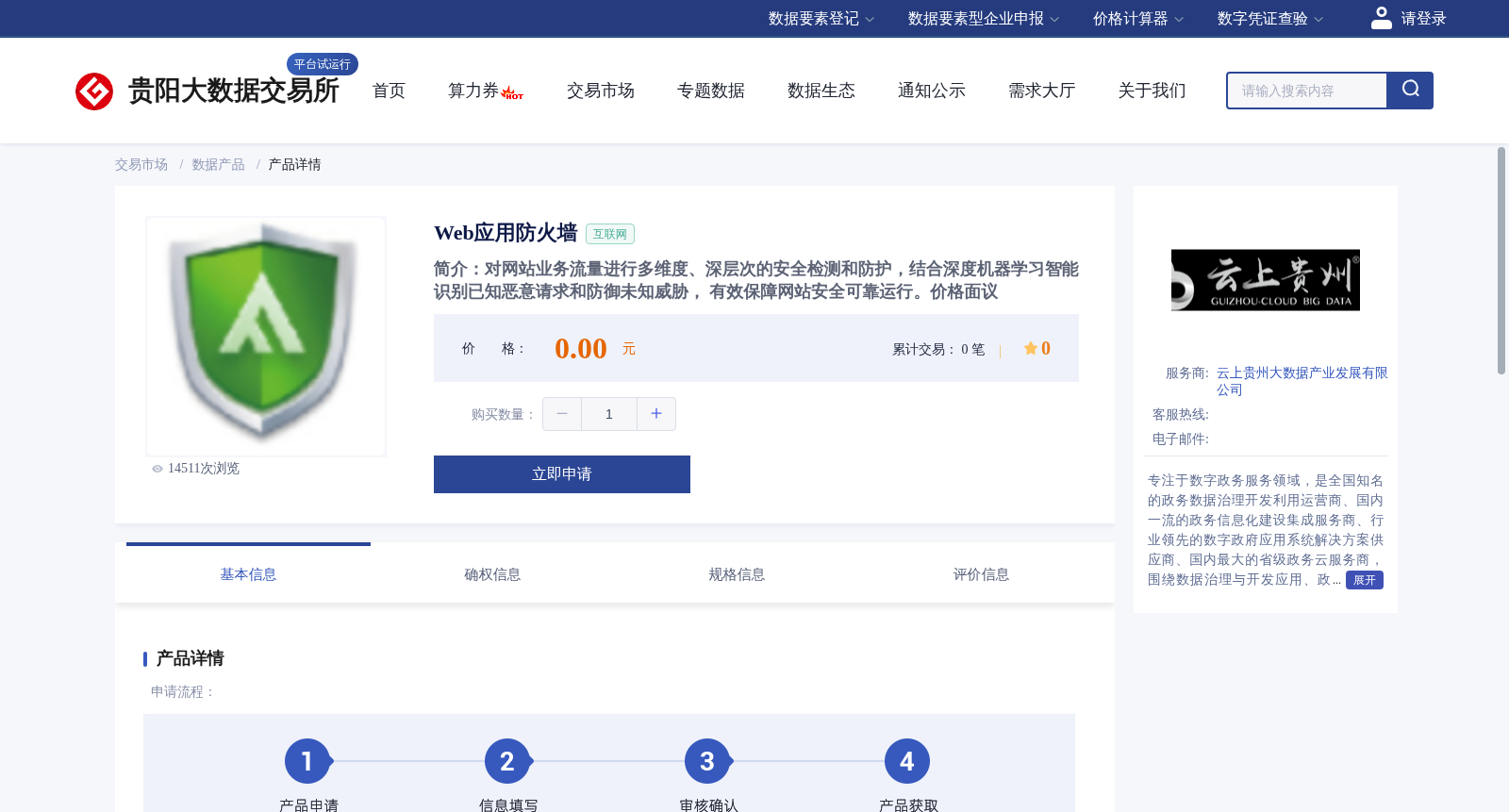Open the 价格计算器 dropdown
Image resolution: width=1509 pixels, height=812 pixels.
(1138, 19)
